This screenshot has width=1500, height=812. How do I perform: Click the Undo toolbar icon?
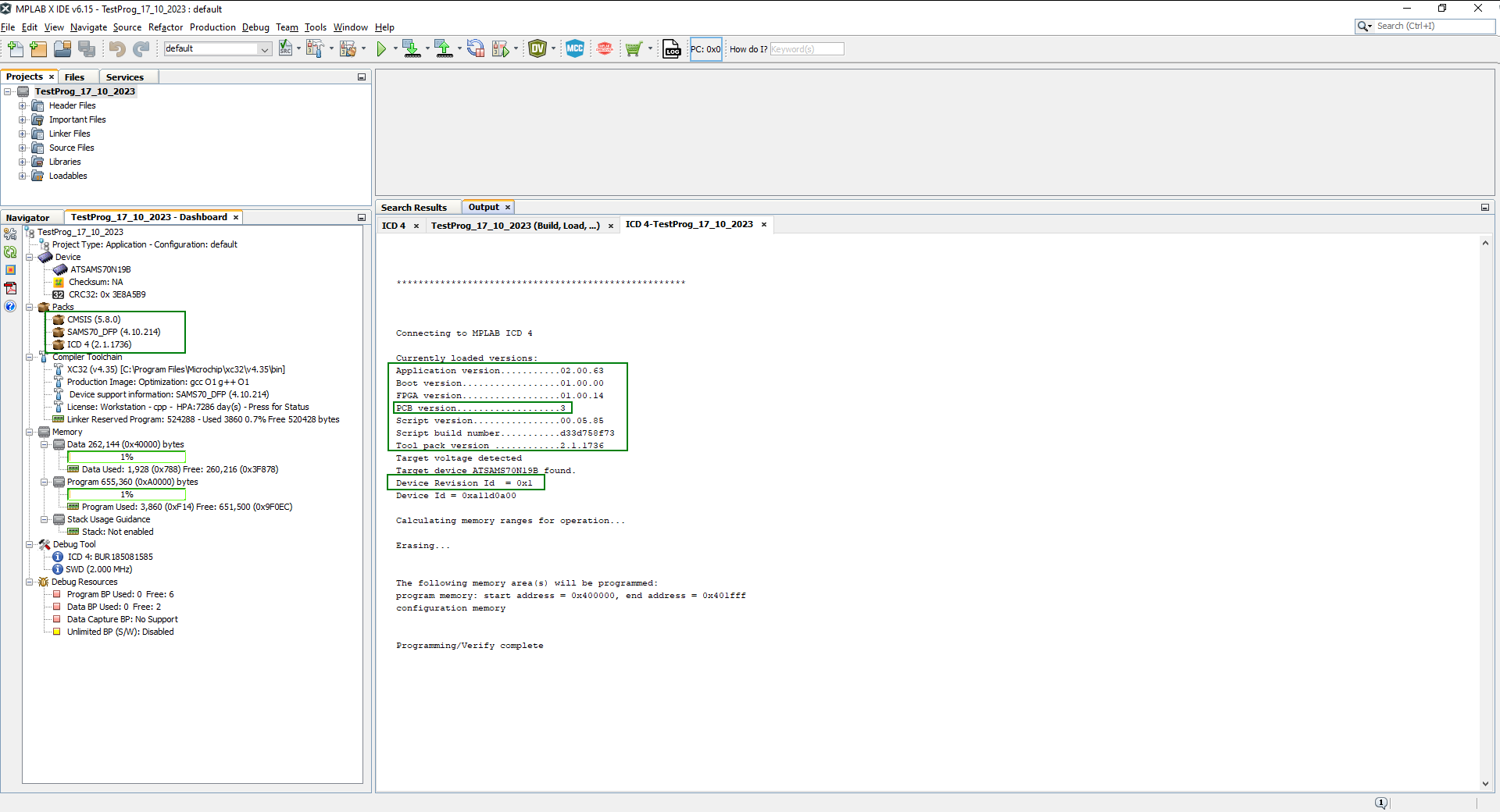point(117,49)
